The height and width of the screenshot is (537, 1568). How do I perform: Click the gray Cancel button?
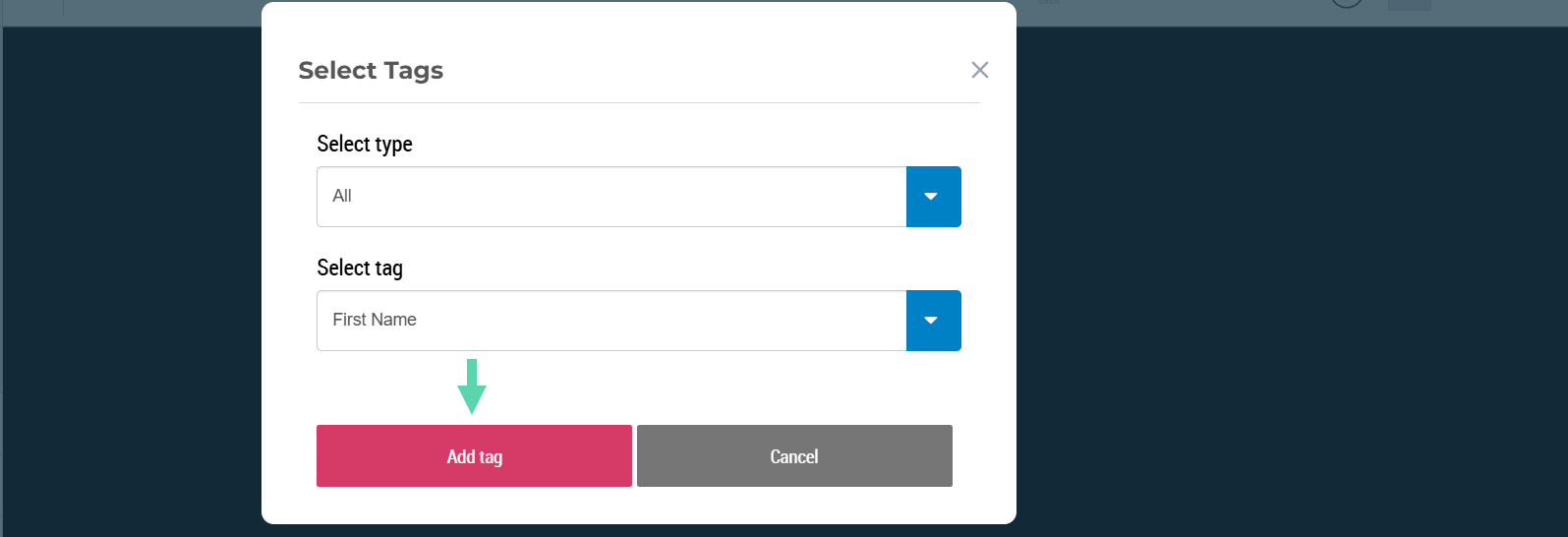click(794, 456)
